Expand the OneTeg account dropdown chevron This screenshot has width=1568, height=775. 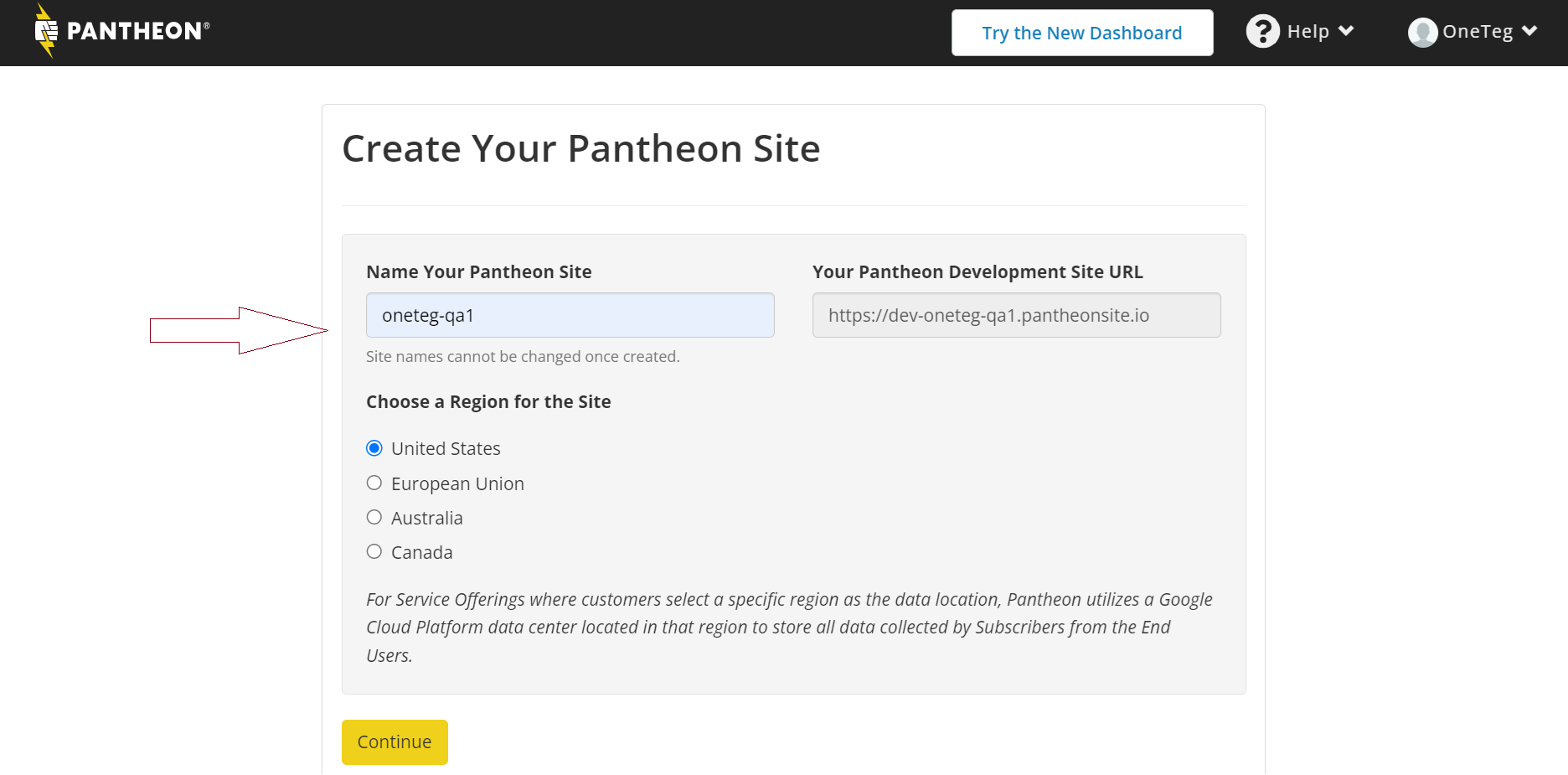[x=1529, y=31]
